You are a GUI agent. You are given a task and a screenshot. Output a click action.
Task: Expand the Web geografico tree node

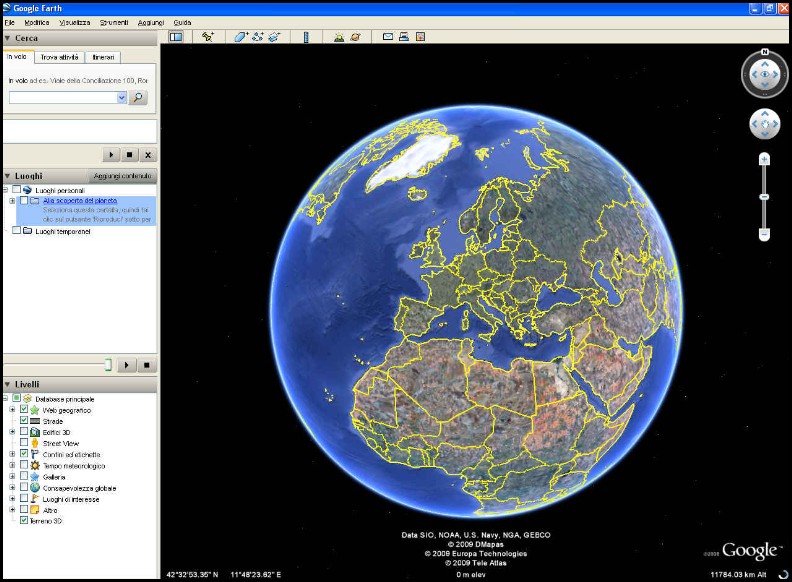tap(12, 410)
